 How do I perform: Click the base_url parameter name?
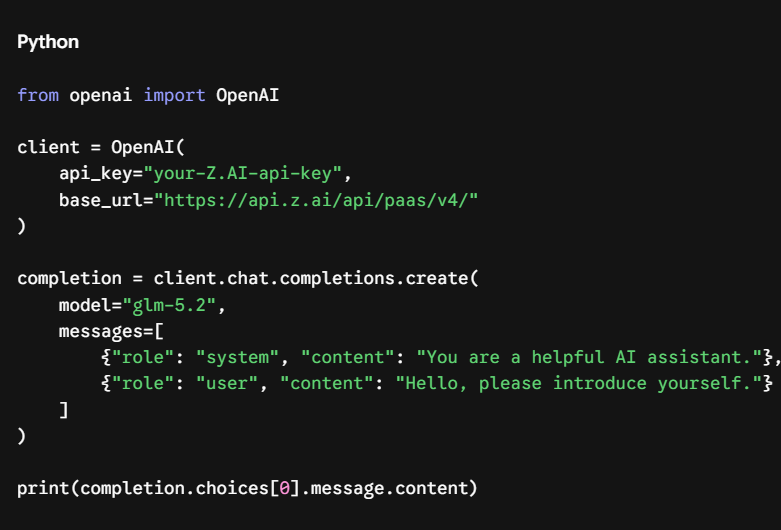pyautogui.click(x=101, y=200)
